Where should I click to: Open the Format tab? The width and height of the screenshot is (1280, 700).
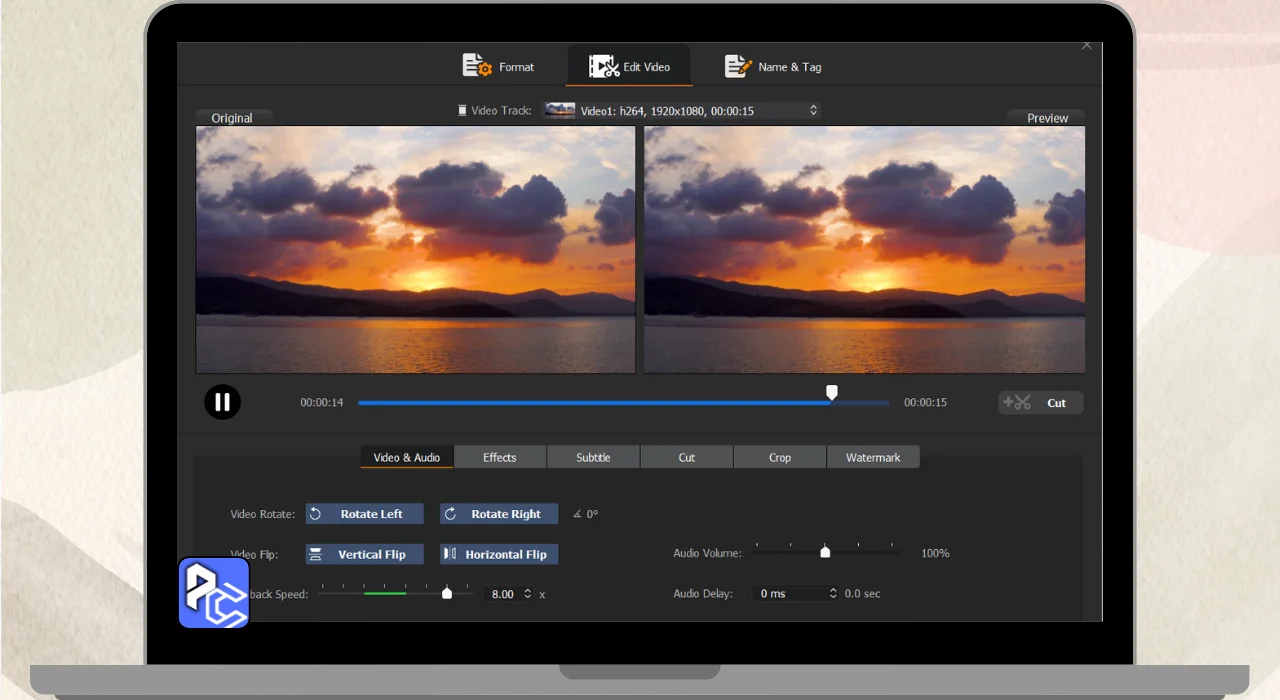coord(499,67)
